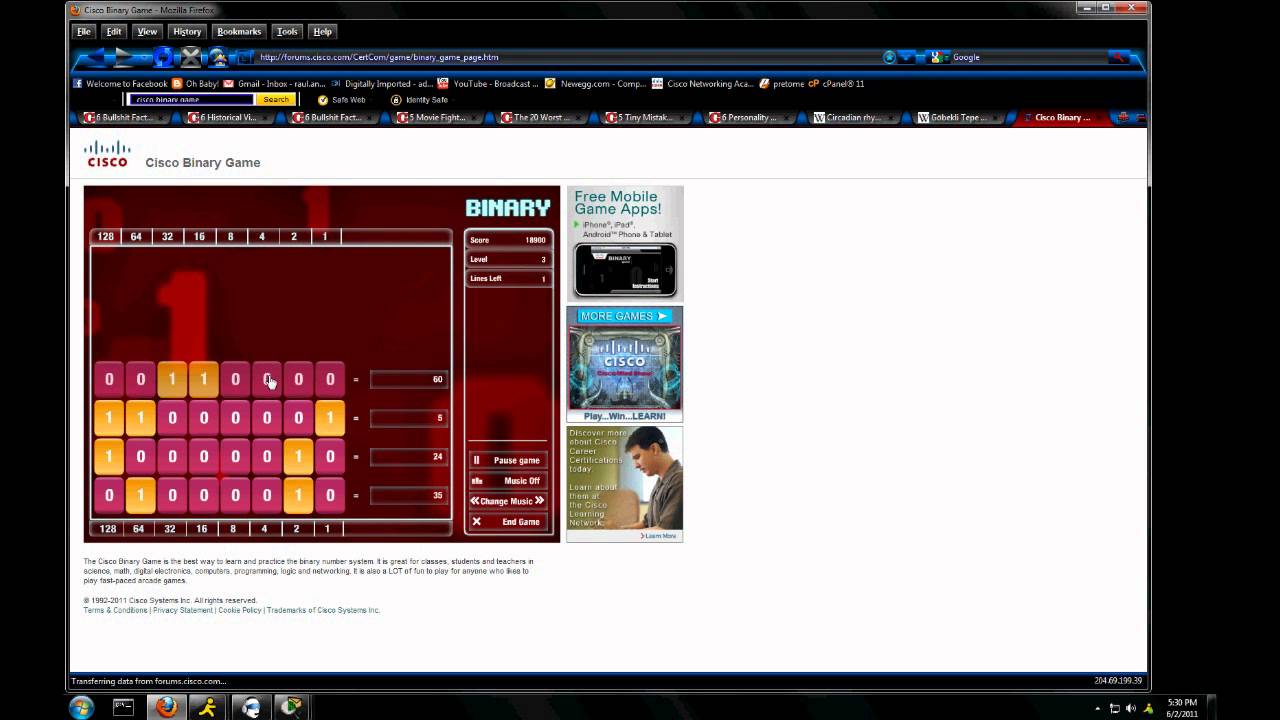The height and width of the screenshot is (720, 1280).
Task: Switch the 16 bit in the row equal to 24
Action: pos(204,456)
